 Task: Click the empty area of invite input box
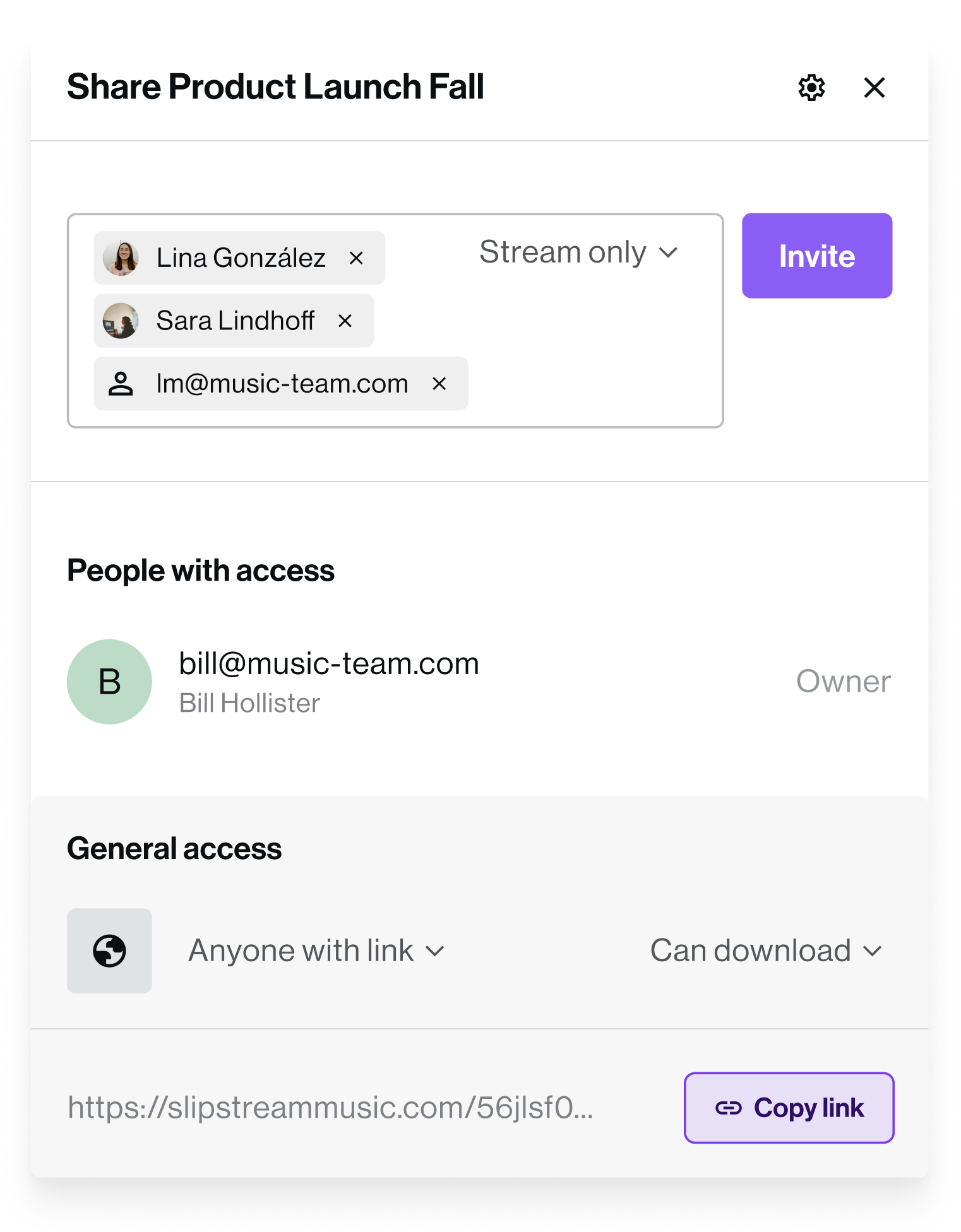(x=594, y=366)
